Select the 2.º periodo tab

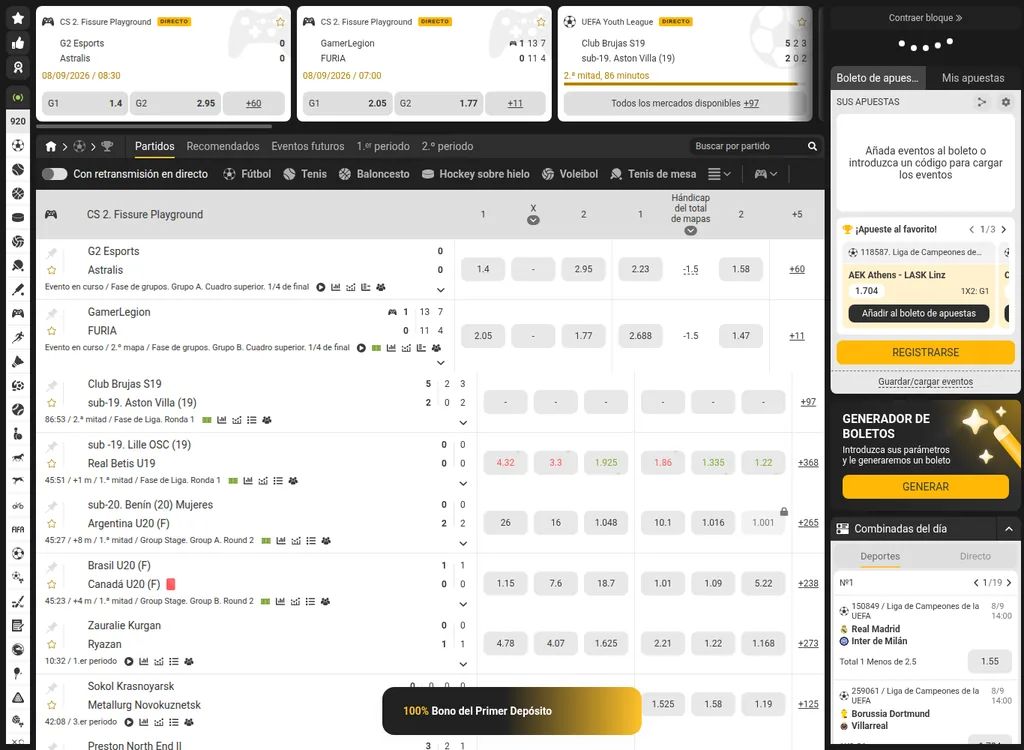(447, 146)
